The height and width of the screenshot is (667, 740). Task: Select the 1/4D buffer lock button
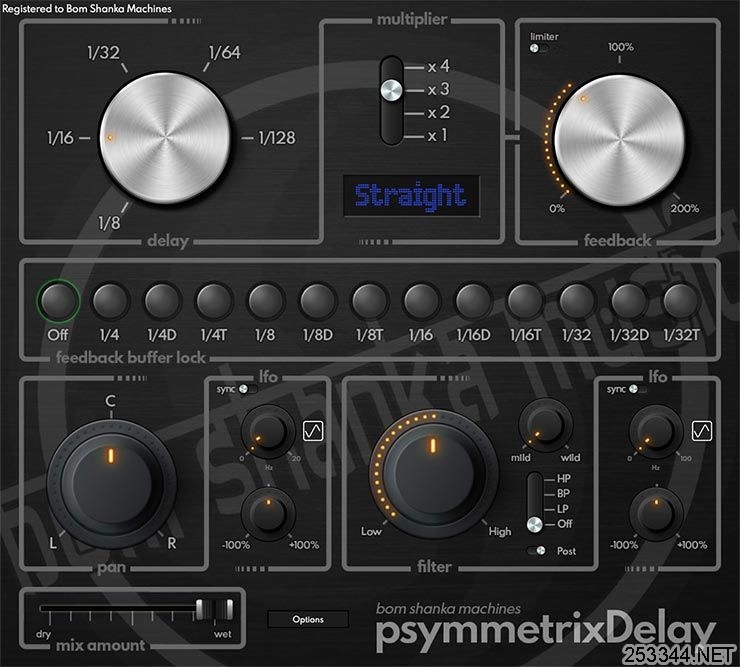[x=162, y=301]
